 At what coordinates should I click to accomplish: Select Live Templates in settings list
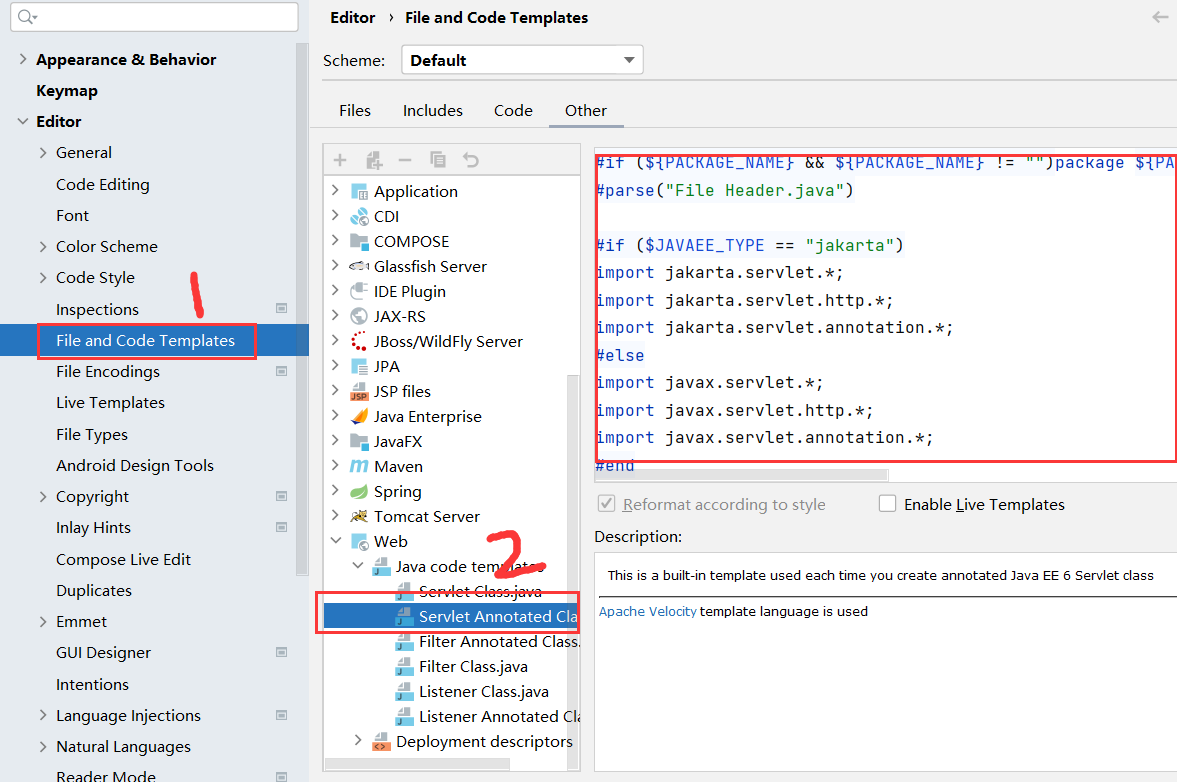click(x=110, y=402)
